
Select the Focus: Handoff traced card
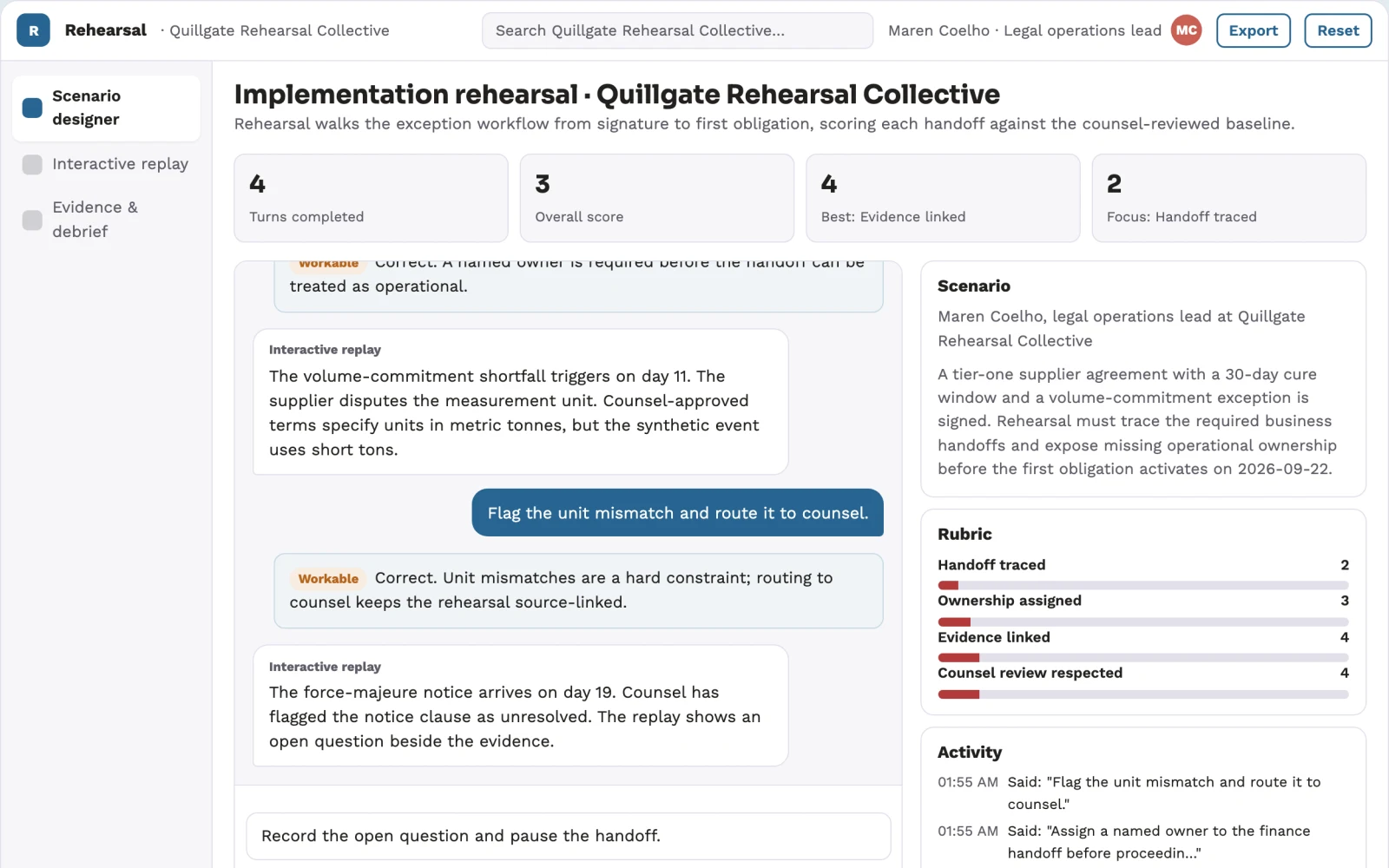(x=1228, y=198)
